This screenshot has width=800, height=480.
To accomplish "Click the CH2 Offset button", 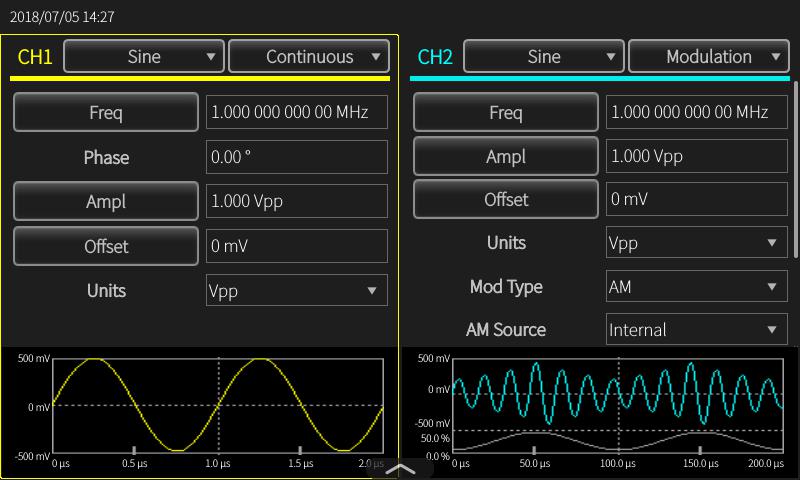I will (506, 199).
